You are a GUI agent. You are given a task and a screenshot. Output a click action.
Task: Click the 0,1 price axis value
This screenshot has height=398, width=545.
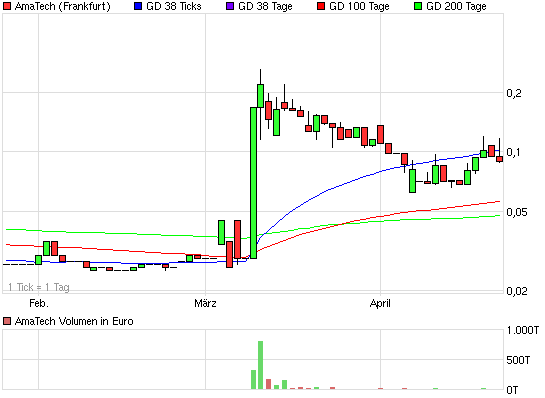514,152
